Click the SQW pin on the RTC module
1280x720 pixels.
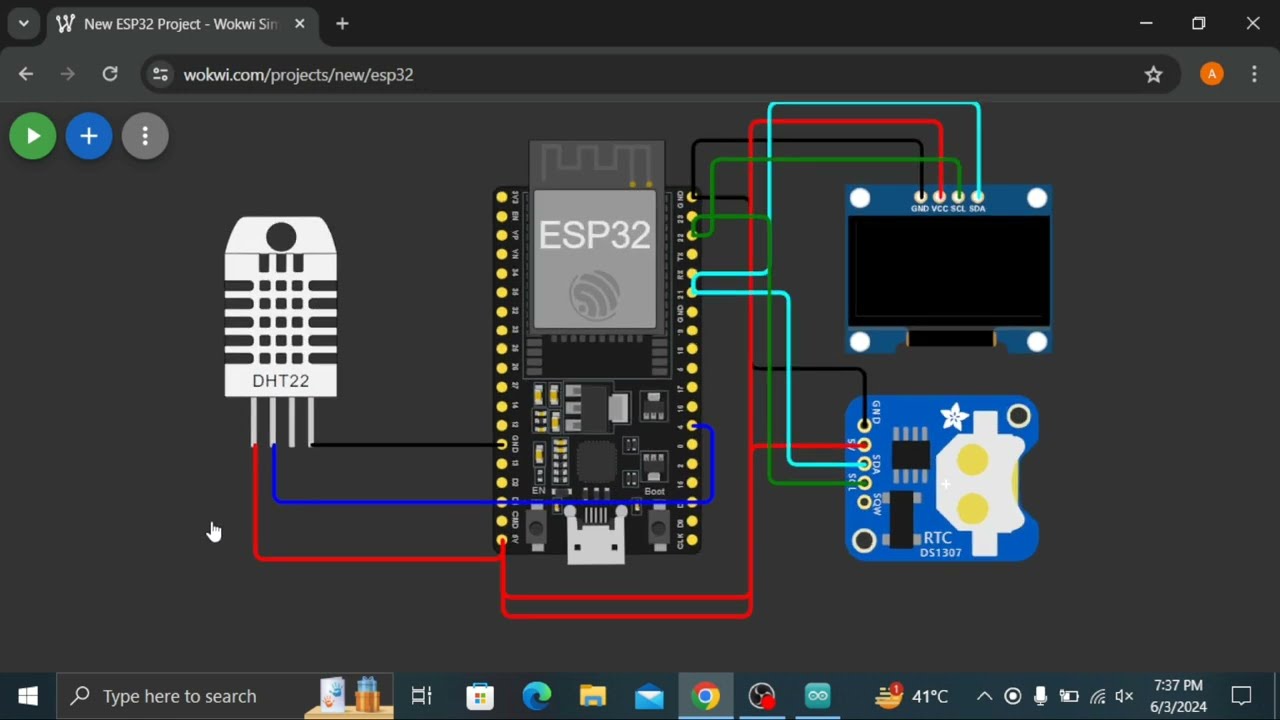[x=864, y=502]
